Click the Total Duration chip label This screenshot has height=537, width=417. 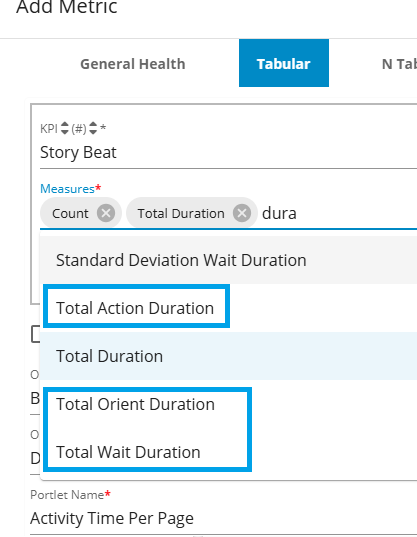[181, 213]
